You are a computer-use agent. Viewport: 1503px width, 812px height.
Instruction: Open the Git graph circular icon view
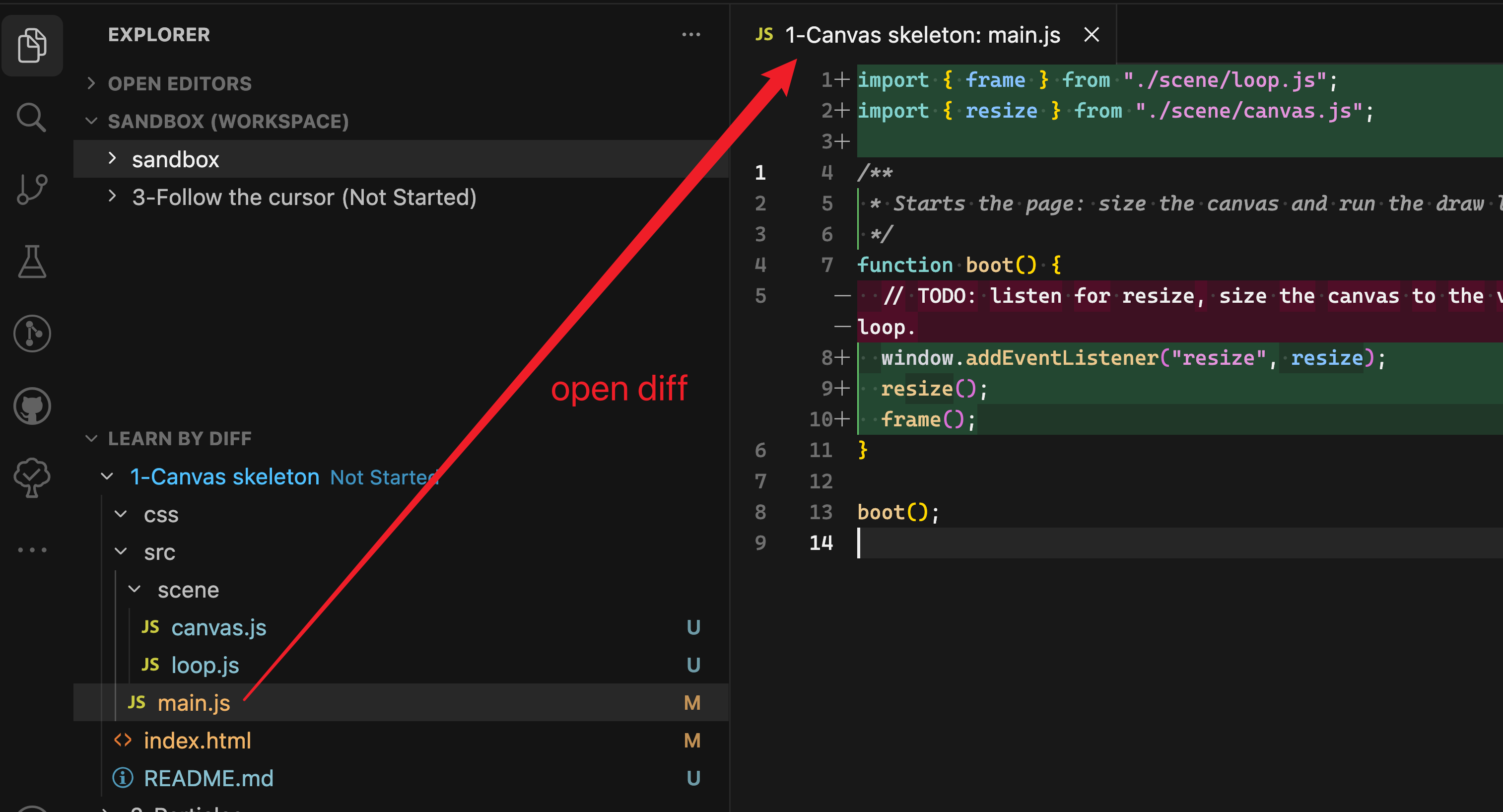(32, 334)
